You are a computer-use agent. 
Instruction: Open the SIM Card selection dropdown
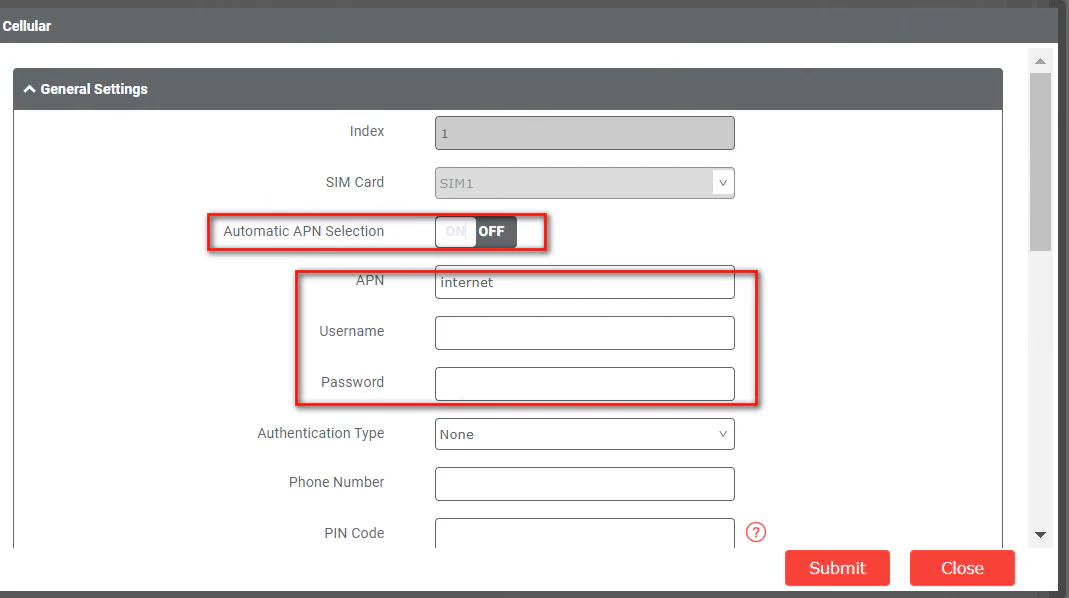point(584,182)
